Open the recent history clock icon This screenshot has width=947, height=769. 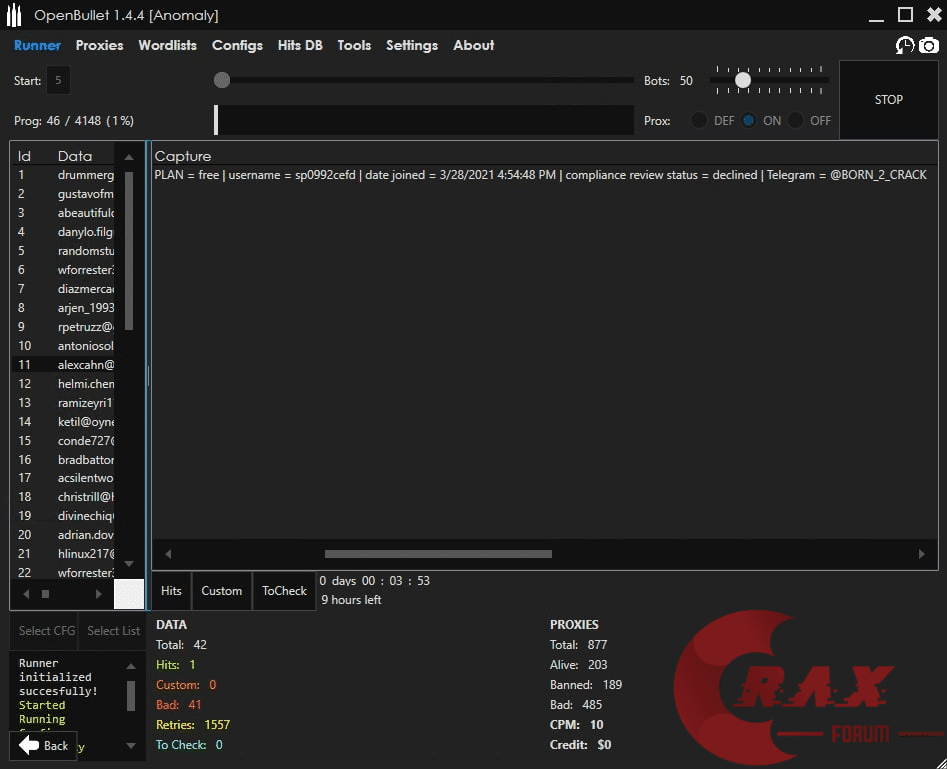click(904, 45)
